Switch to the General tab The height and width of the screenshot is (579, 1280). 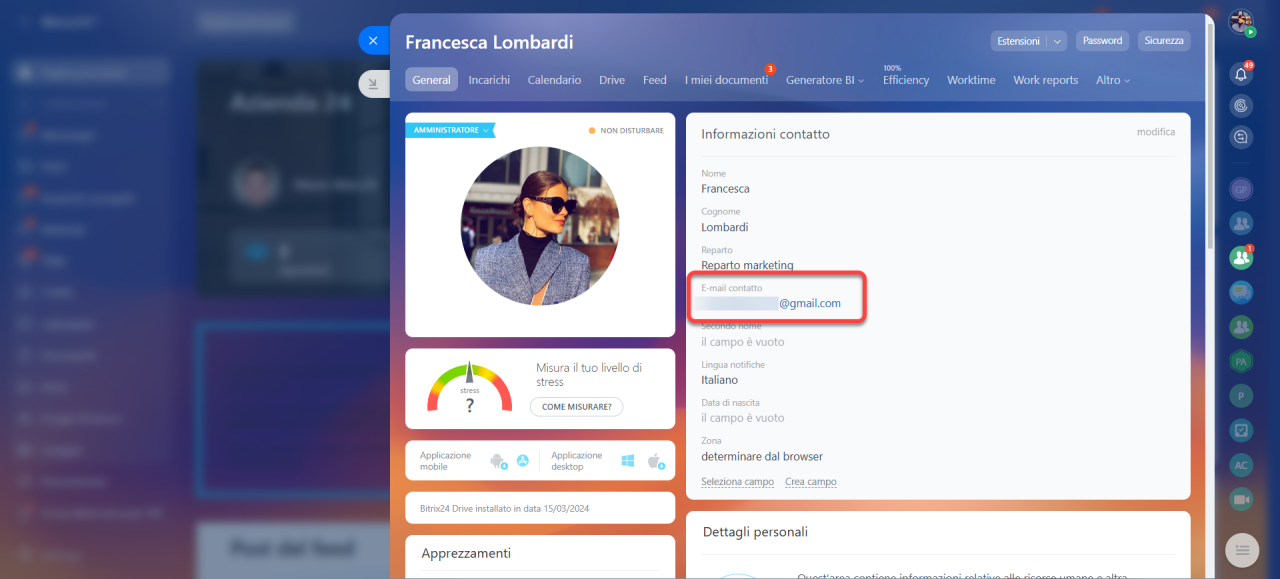click(432, 80)
